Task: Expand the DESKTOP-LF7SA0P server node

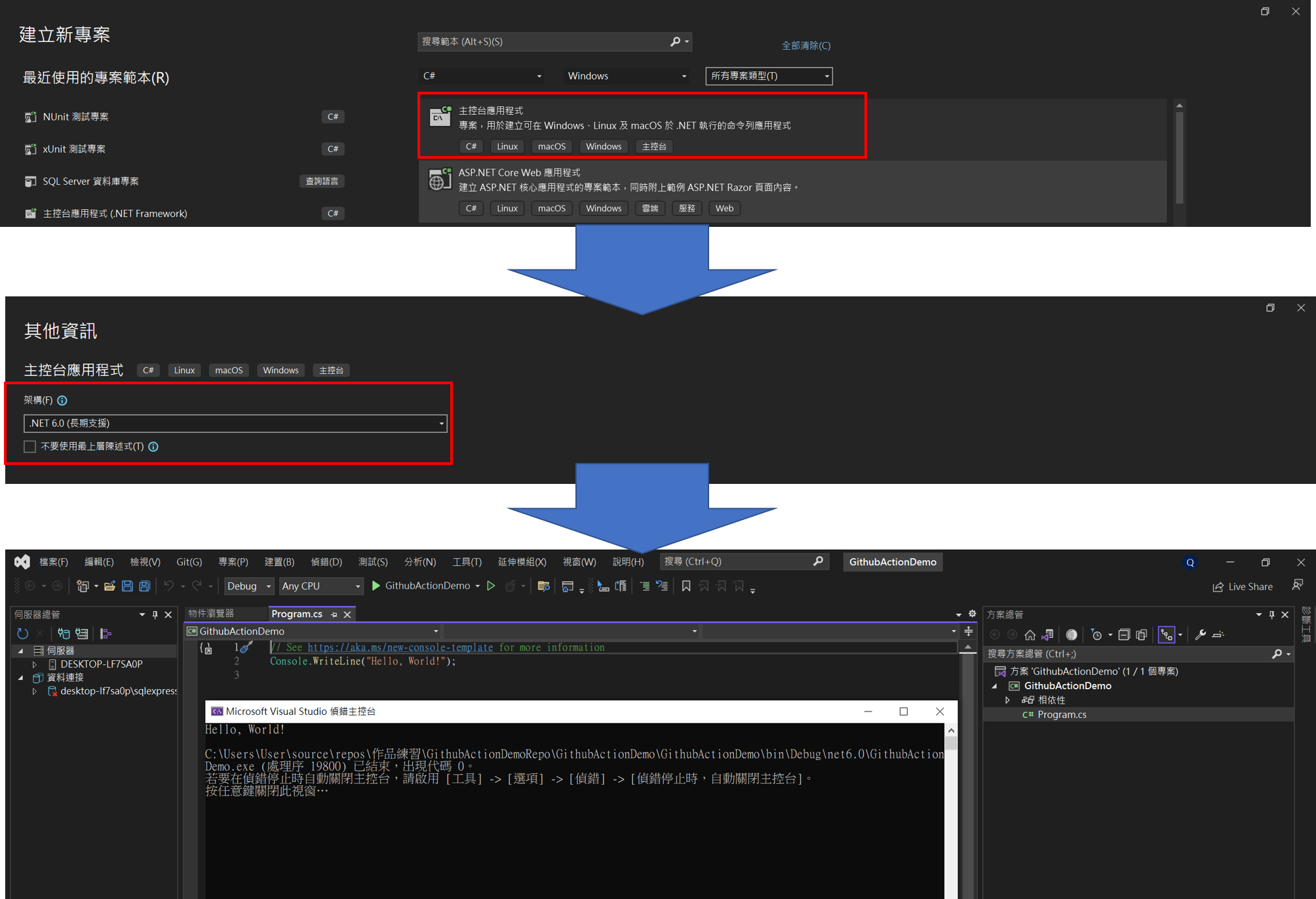Action: [34, 664]
